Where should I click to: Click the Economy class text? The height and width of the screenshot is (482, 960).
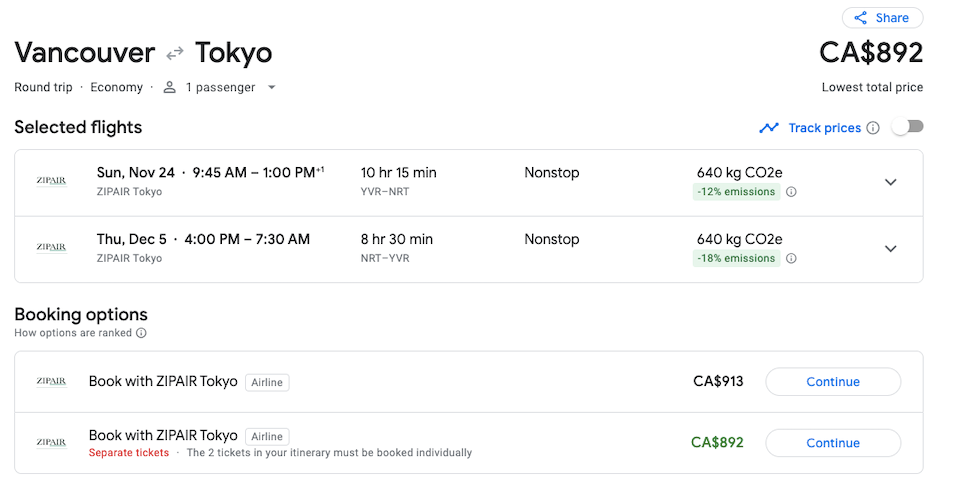coord(116,88)
